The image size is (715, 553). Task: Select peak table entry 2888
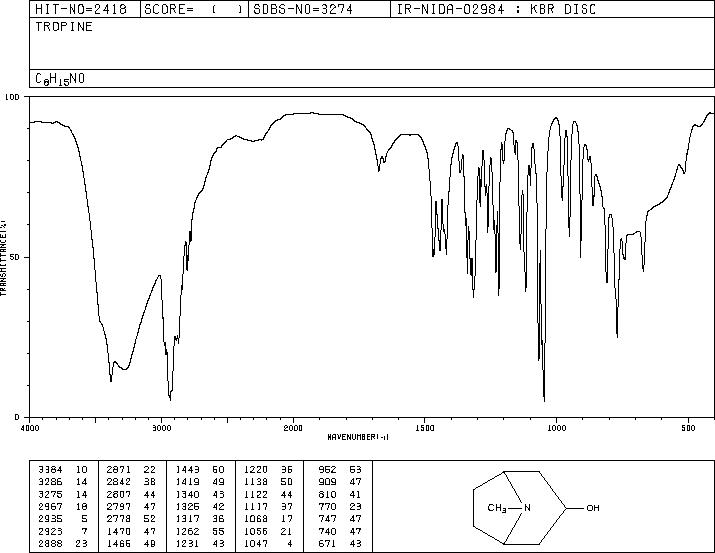[x=62, y=543]
